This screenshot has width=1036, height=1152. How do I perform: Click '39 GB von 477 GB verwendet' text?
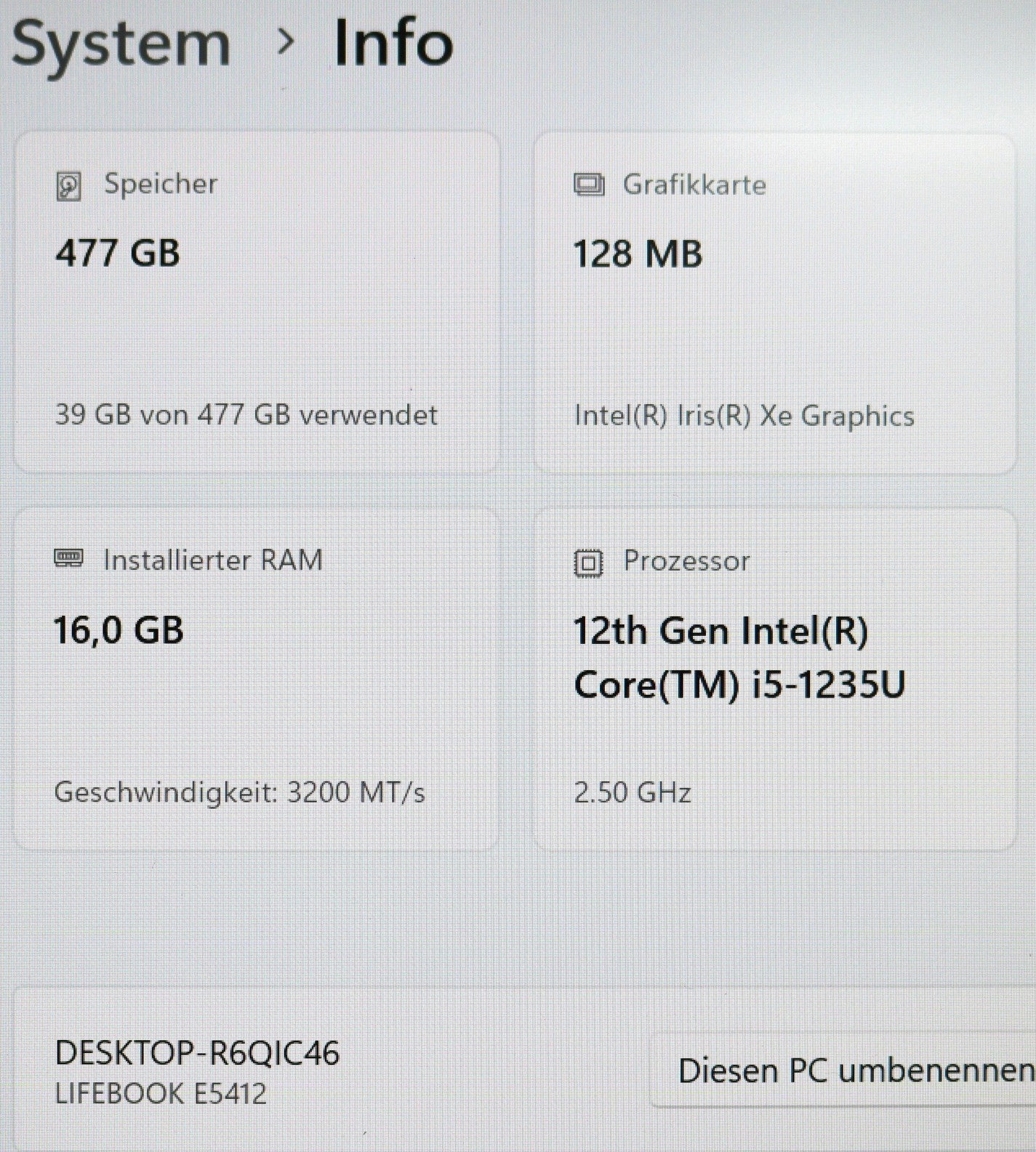(246, 415)
